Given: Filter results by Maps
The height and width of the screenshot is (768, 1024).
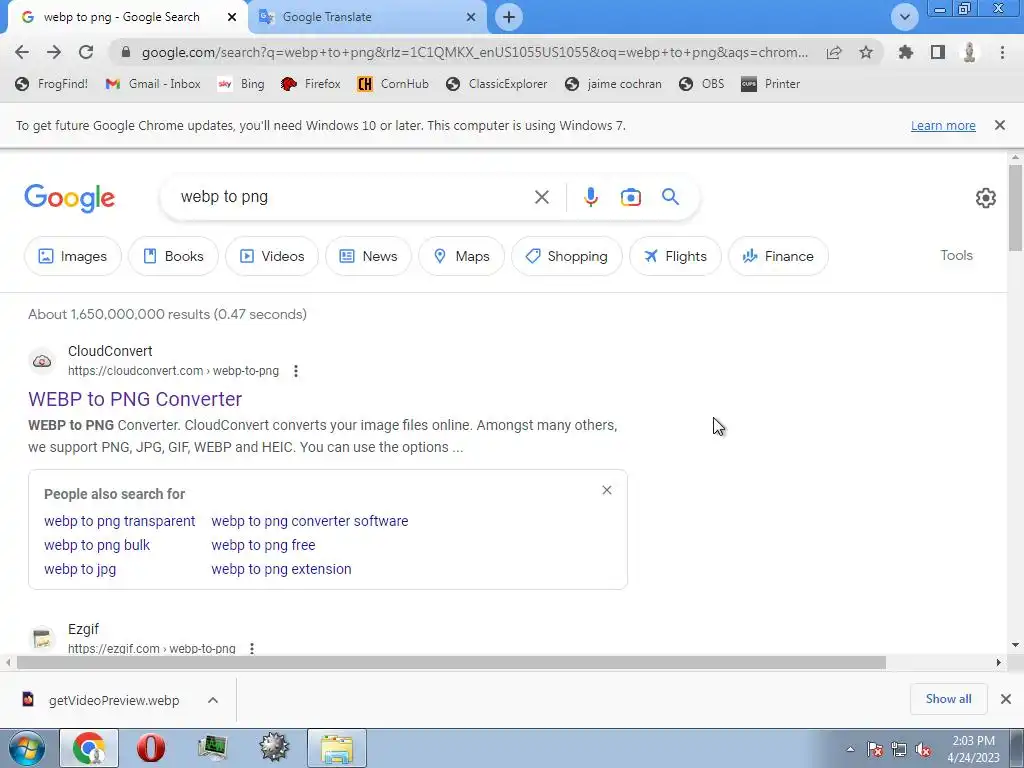Looking at the screenshot, I should pos(461,256).
